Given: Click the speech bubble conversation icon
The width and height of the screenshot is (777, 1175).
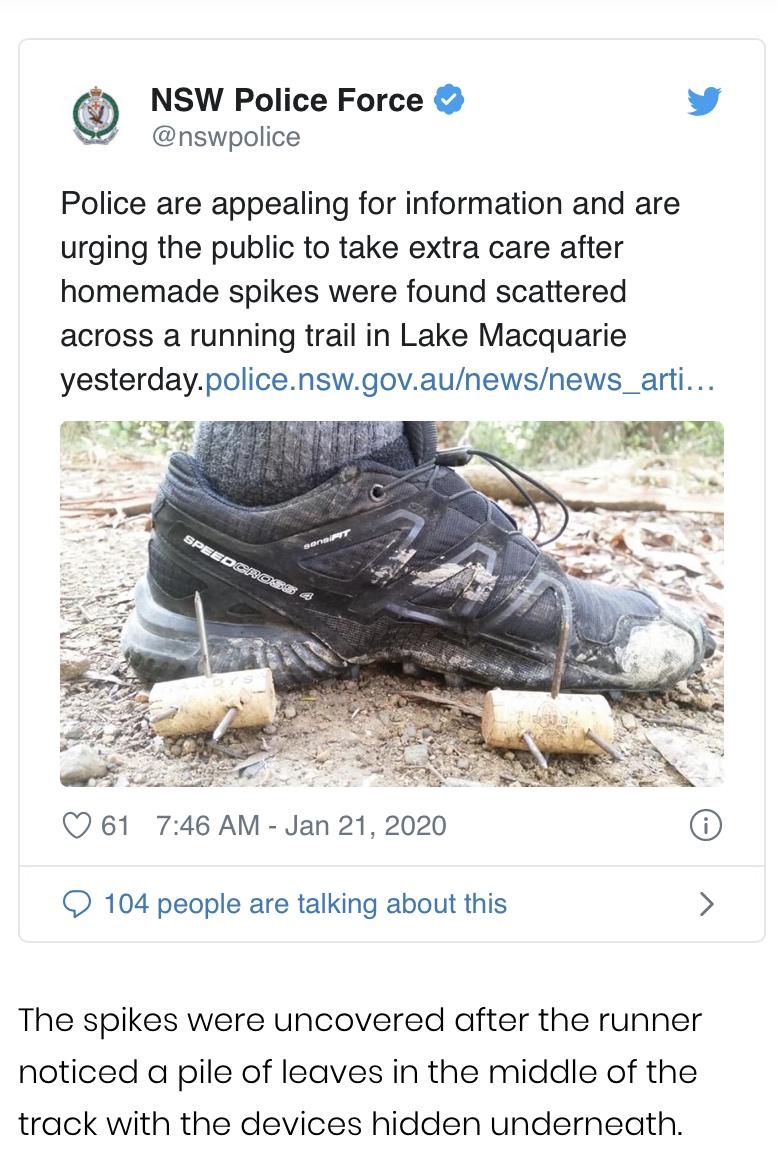Looking at the screenshot, I should click(77, 904).
